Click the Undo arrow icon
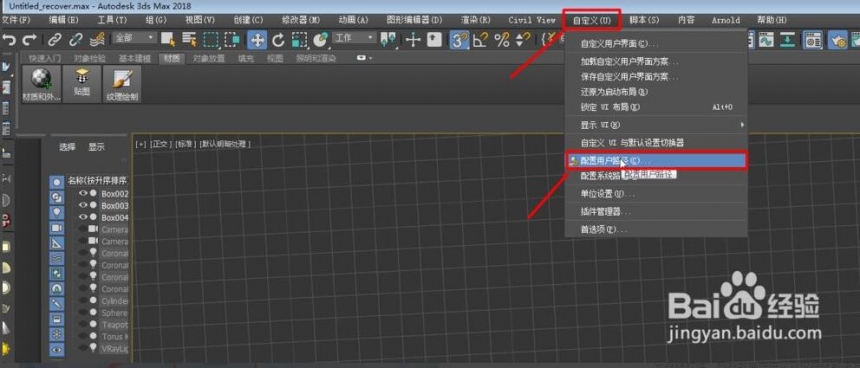860x368 pixels. [x=9, y=39]
